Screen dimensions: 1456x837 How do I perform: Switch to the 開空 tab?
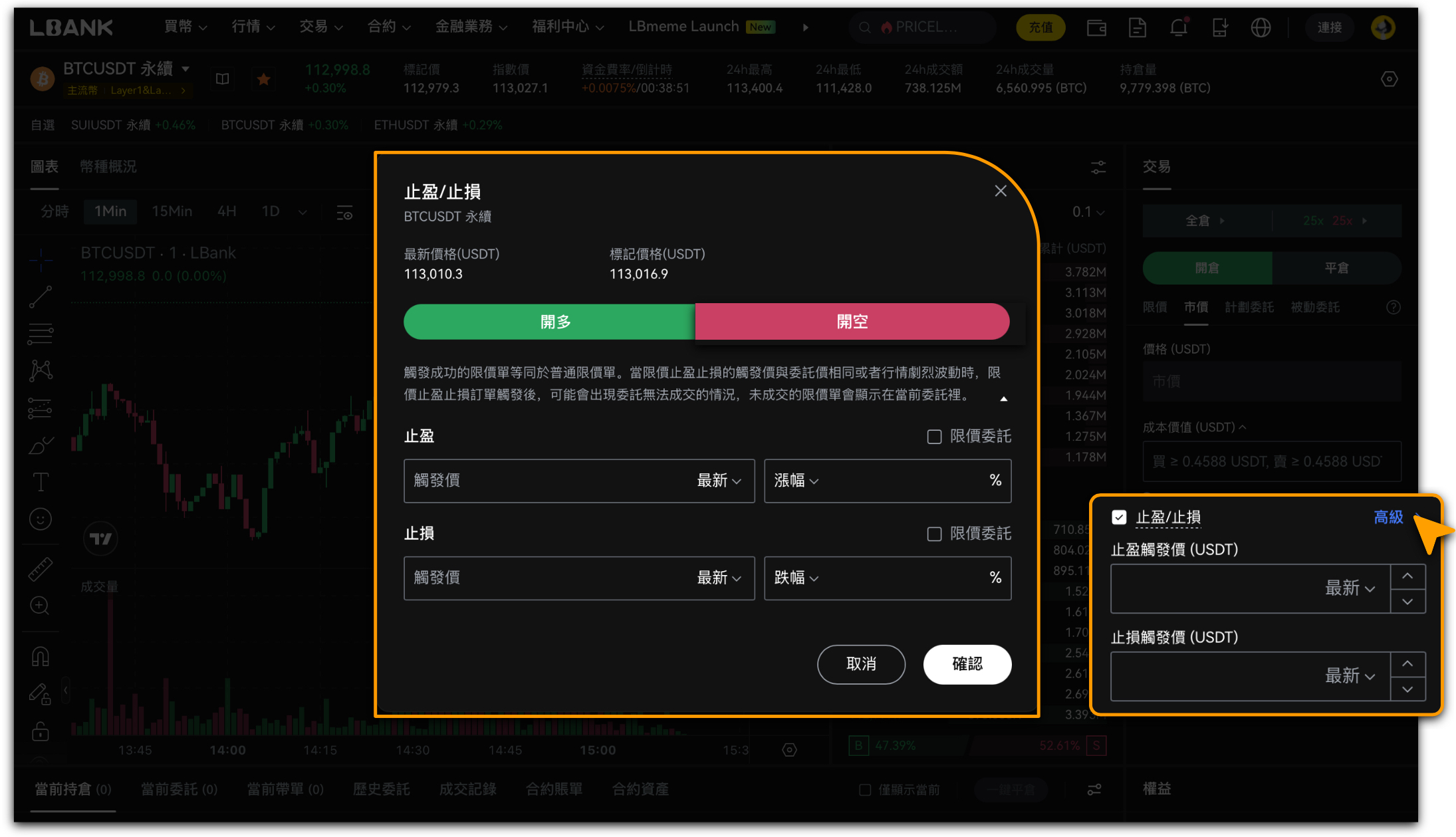click(x=852, y=322)
